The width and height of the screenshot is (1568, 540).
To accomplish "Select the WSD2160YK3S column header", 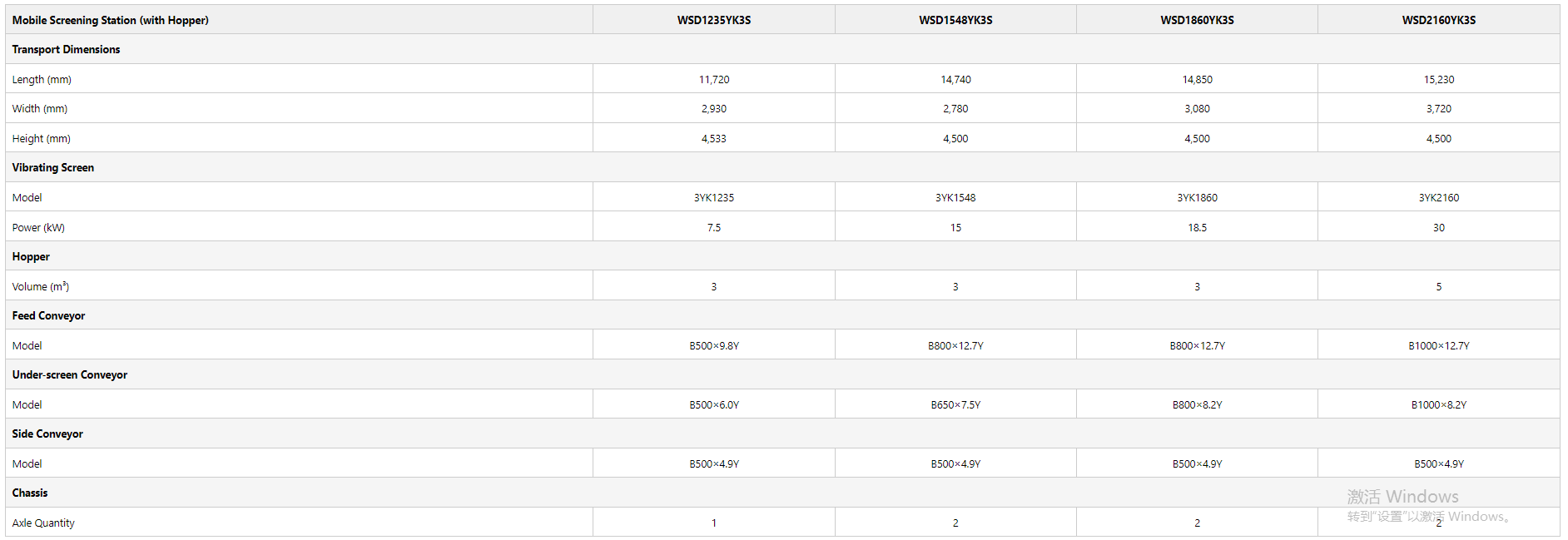I will click(x=1438, y=20).
